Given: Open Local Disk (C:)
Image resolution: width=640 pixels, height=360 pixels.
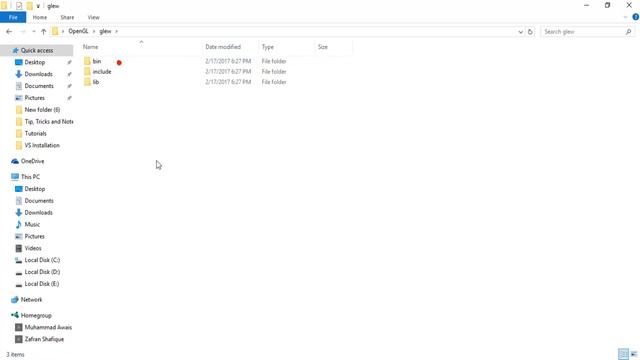Looking at the screenshot, I should (x=42, y=260).
